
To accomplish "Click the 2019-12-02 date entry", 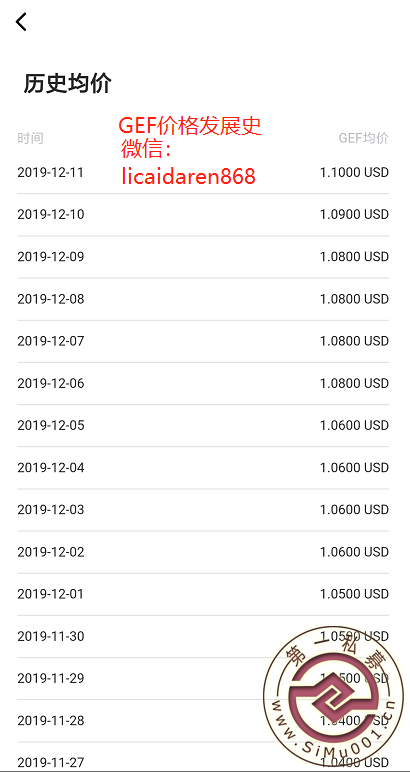I will click(203, 552).
